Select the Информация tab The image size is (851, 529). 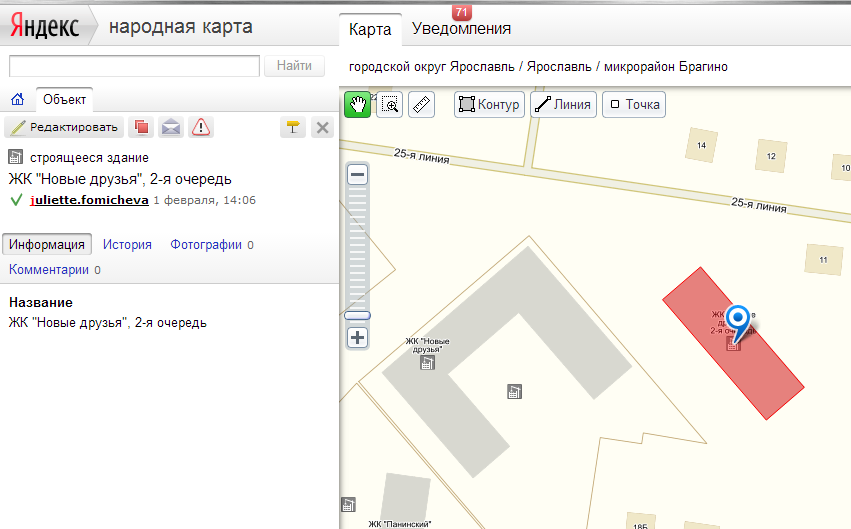[x=47, y=245]
